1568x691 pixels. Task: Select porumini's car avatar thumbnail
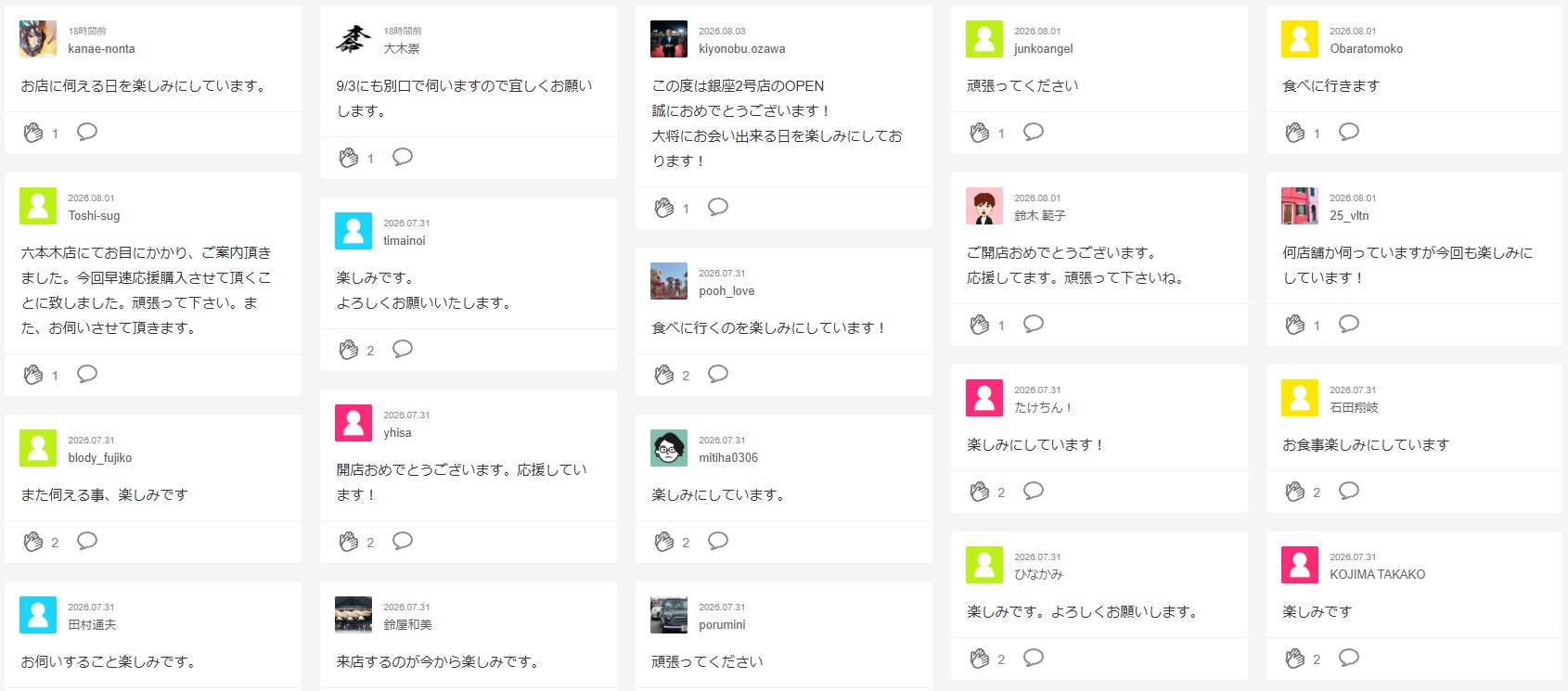point(669,615)
